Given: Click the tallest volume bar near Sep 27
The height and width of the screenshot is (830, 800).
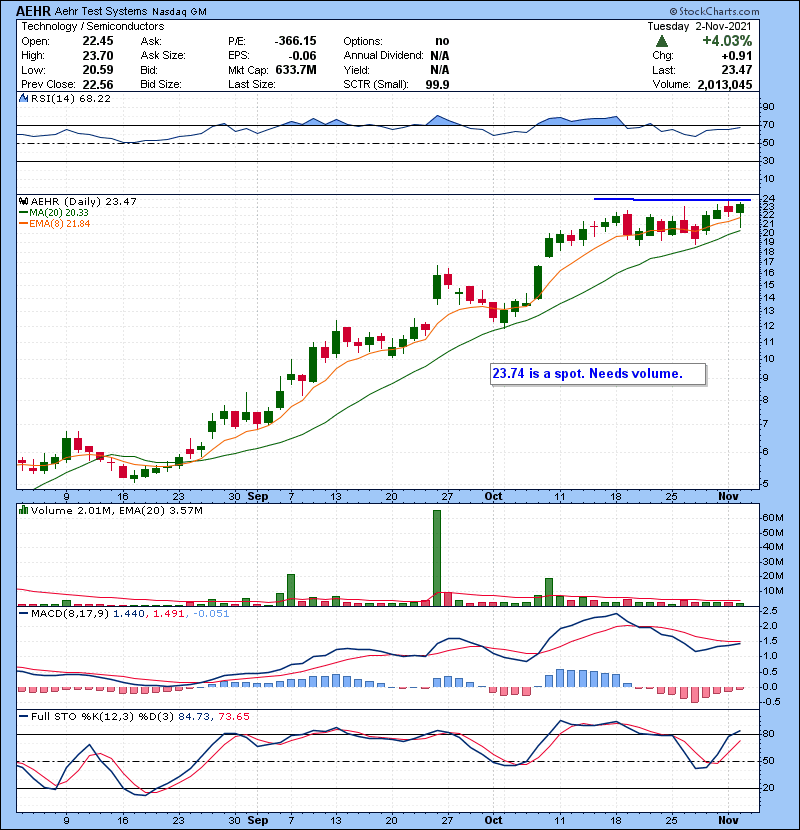Looking at the screenshot, I should click(437, 558).
